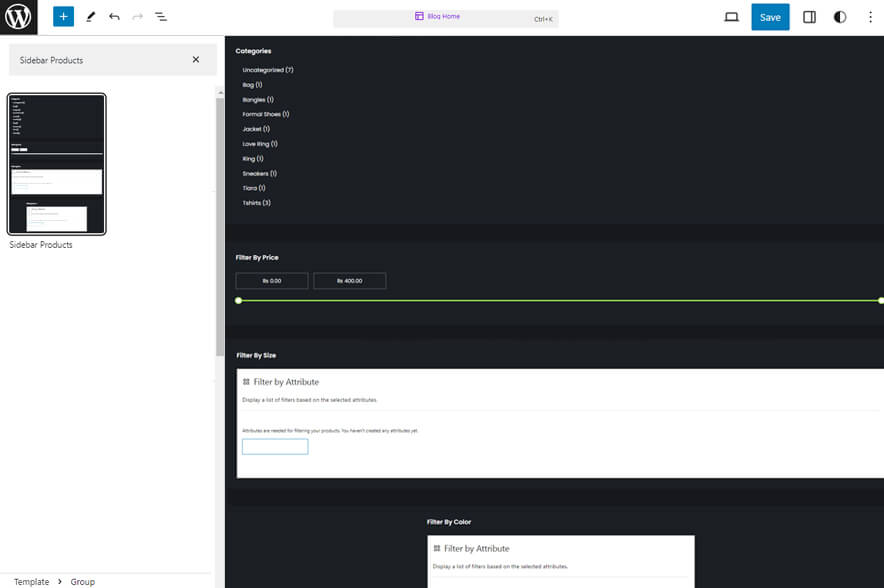
Task: Close the Sidebar Products search panel
Action: pos(196,60)
